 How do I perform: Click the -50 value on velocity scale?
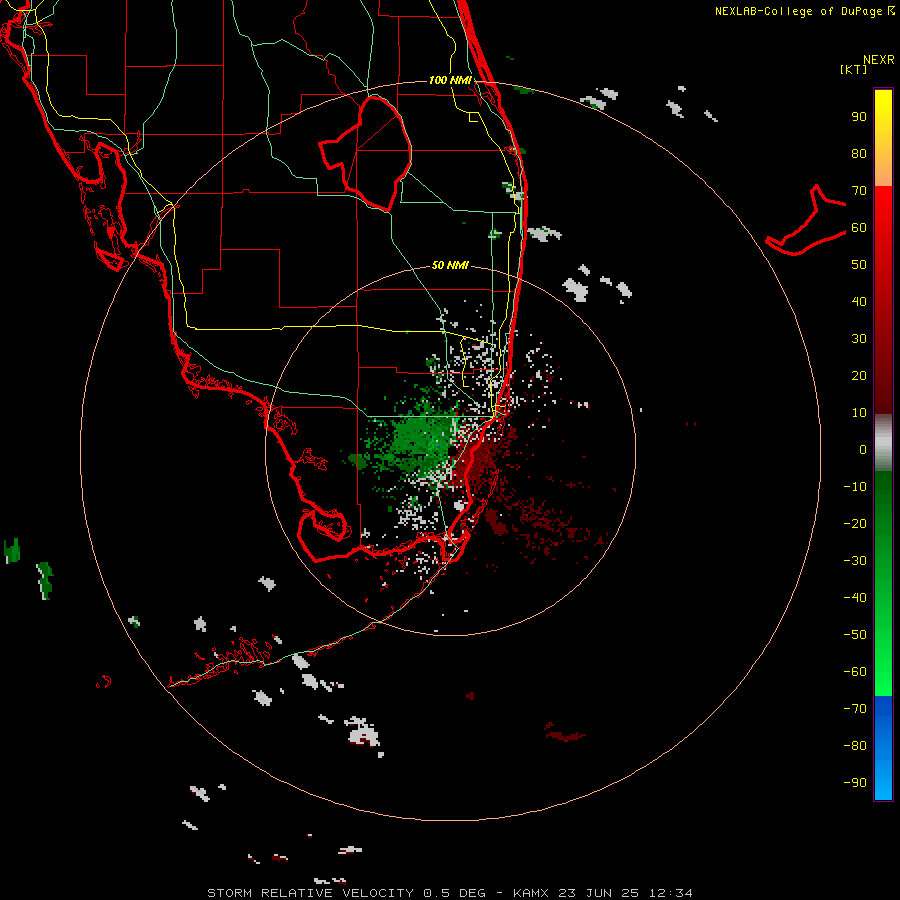click(855, 634)
